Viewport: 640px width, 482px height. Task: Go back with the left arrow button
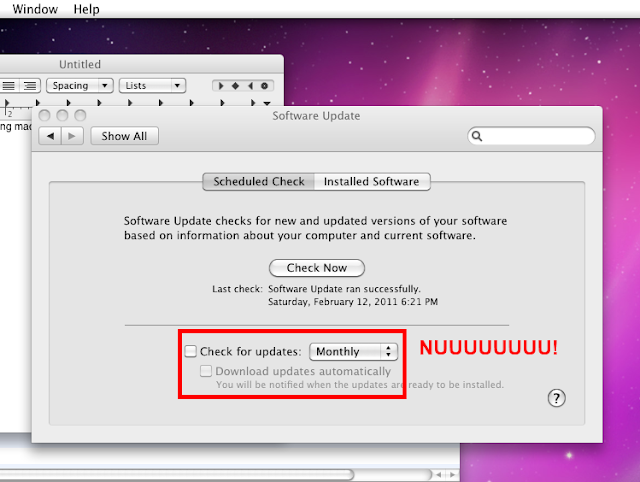[50, 136]
